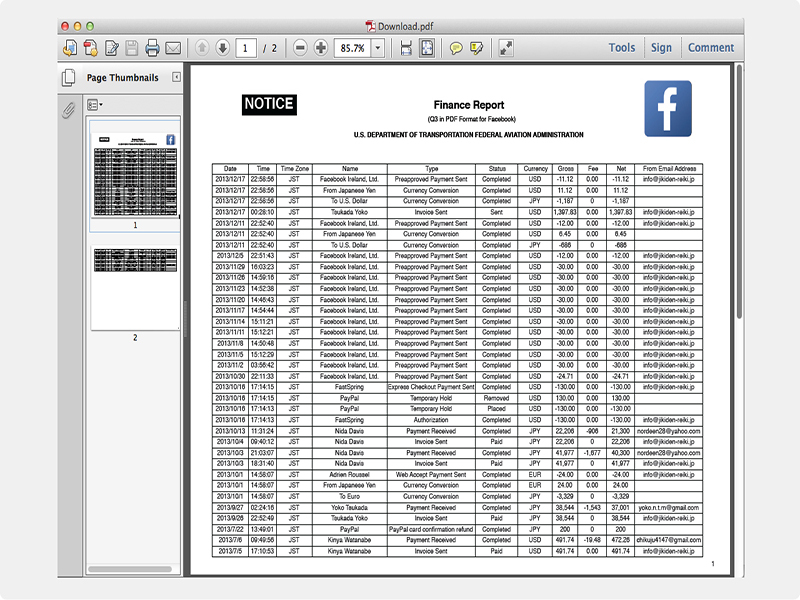Zoom out with the minus button
800x600 pixels.
[x=300, y=48]
